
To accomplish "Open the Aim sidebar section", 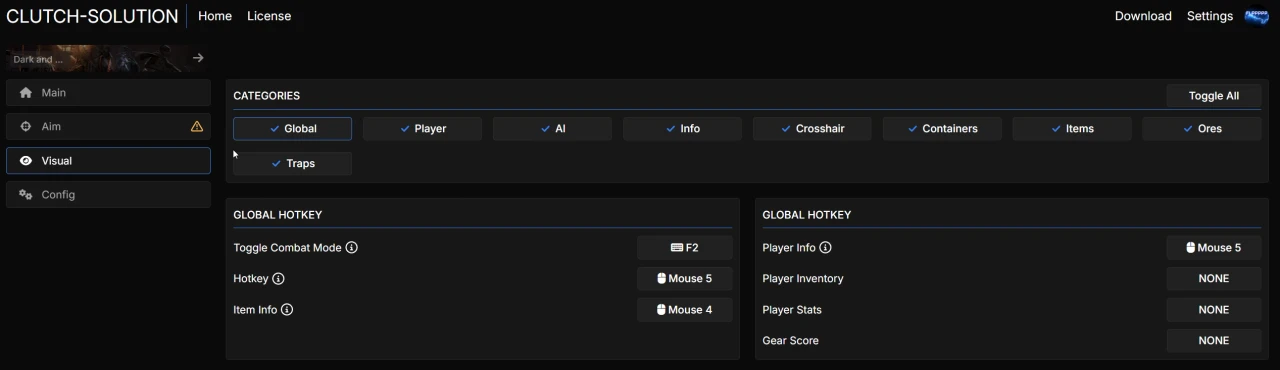I will click(x=108, y=127).
